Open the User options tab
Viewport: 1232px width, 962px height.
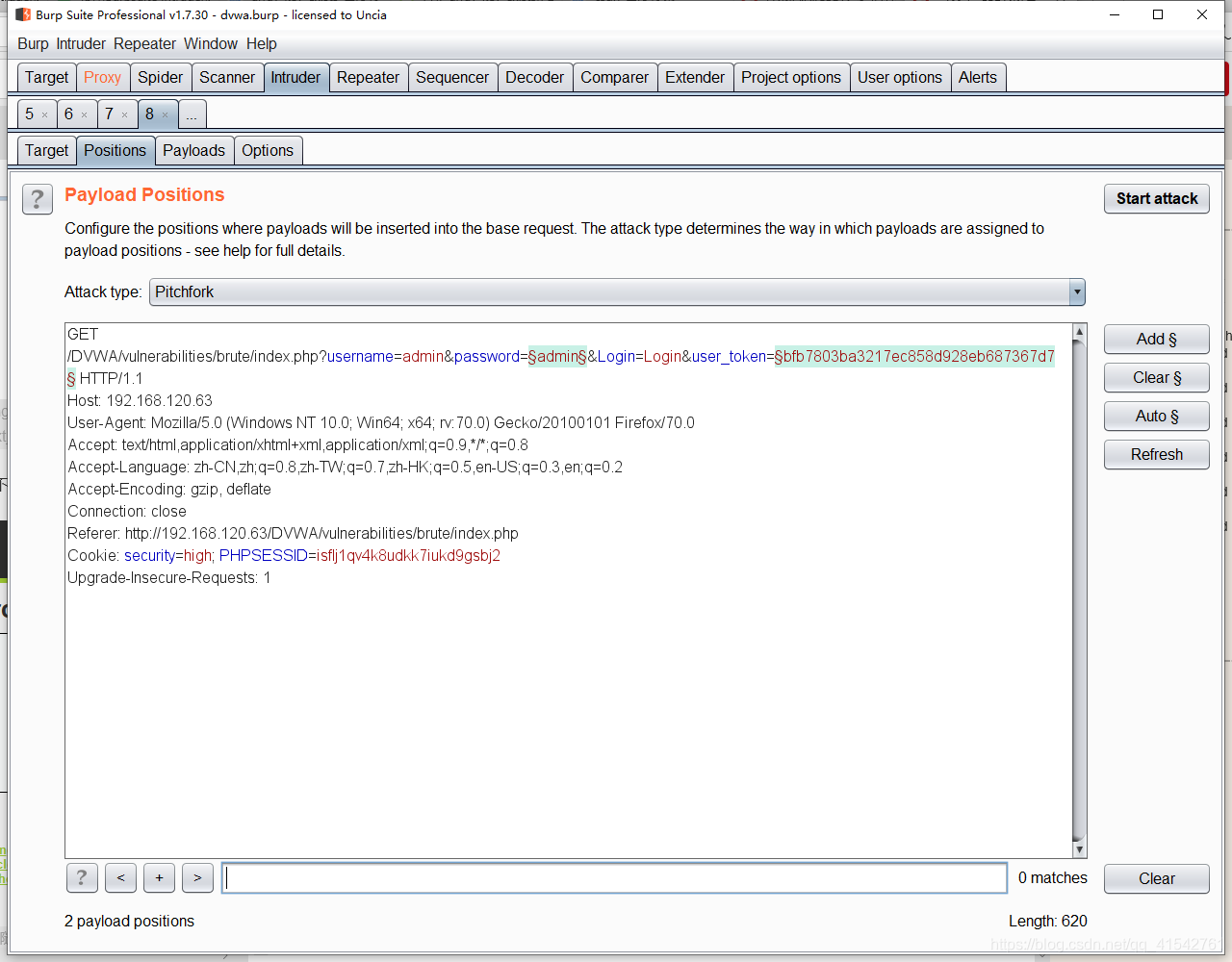[x=900, y=77]
